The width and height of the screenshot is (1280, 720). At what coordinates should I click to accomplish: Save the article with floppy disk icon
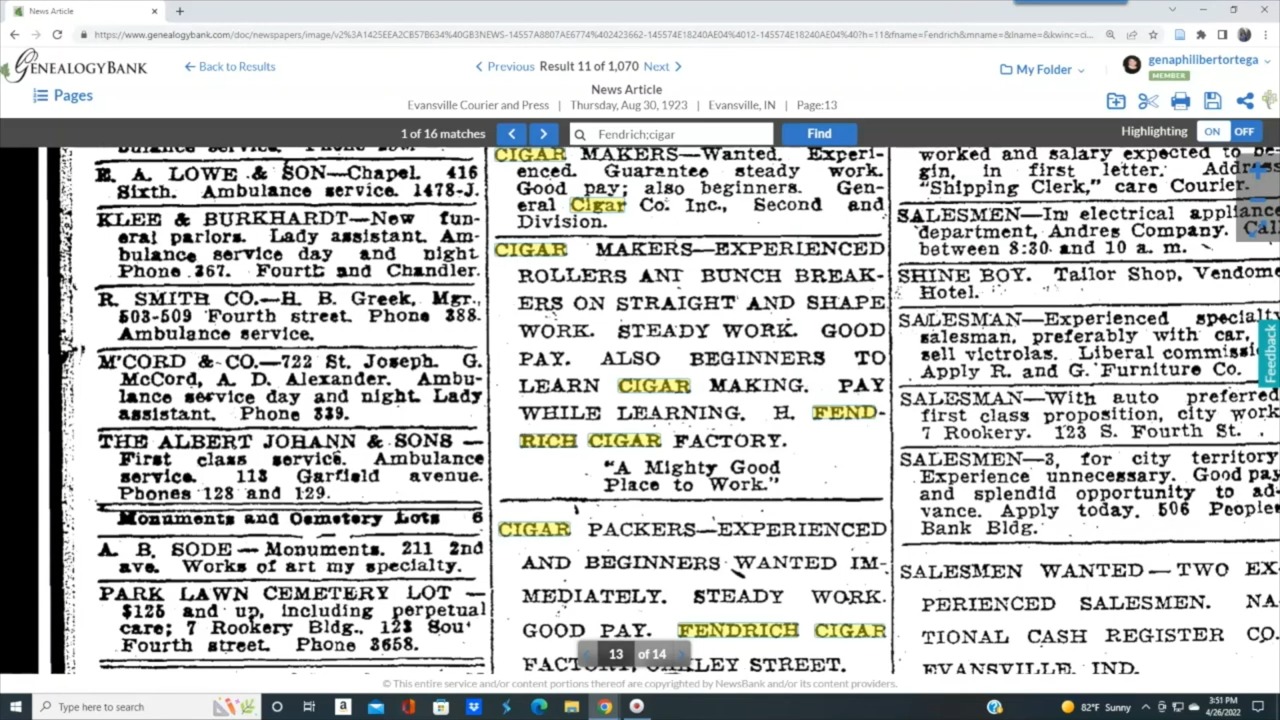[1212, 101]
